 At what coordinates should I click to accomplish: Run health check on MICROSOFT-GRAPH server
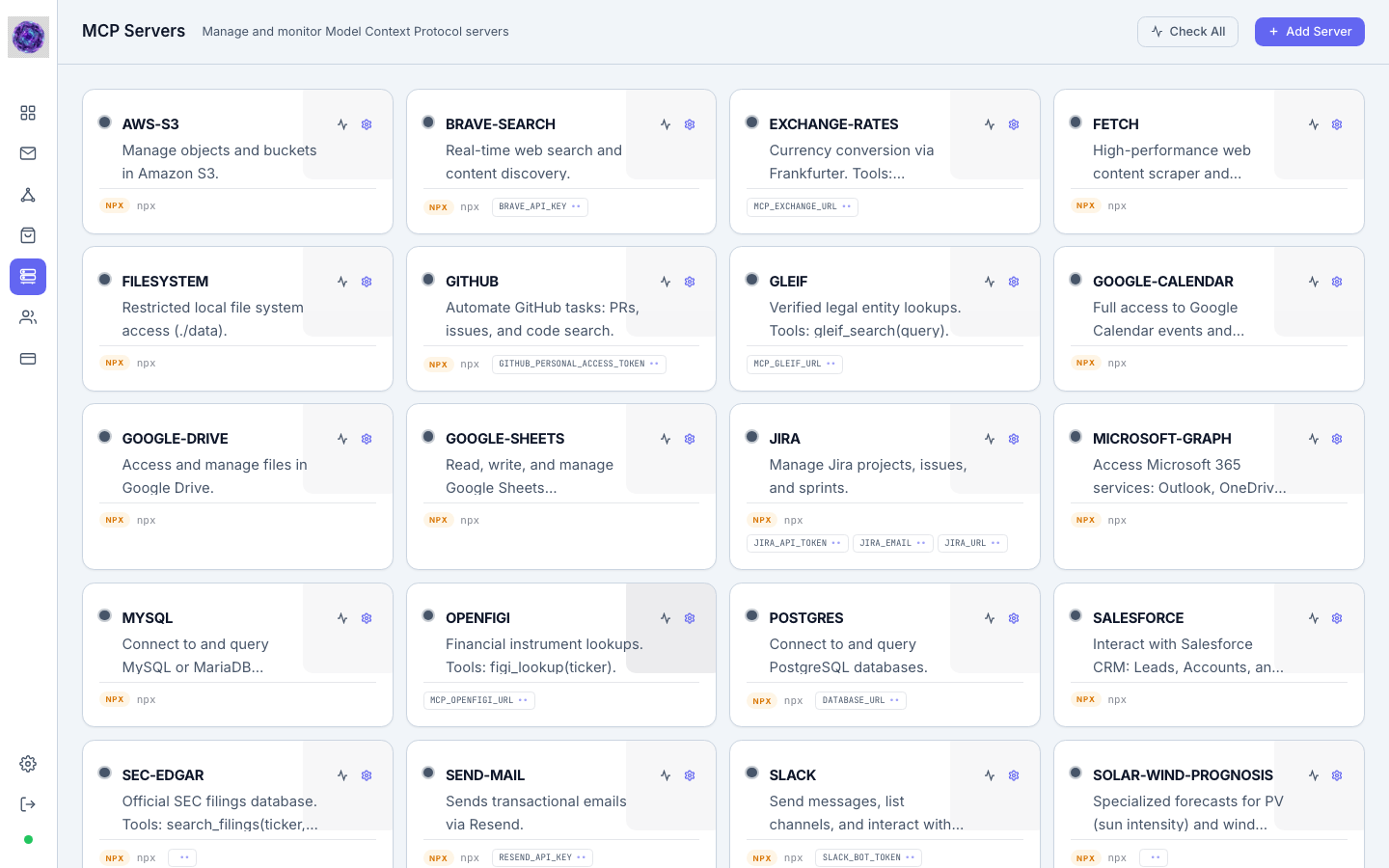[1314, 439]
